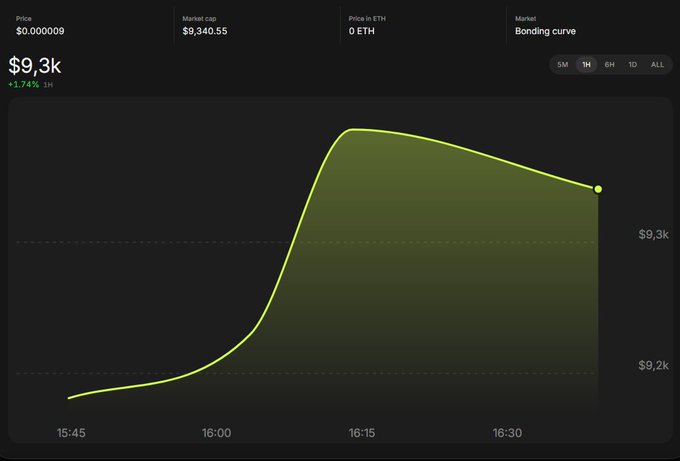Click the 15:45 time axis label
This screenshot has width=680, height=461.
(x=71, y=433)
